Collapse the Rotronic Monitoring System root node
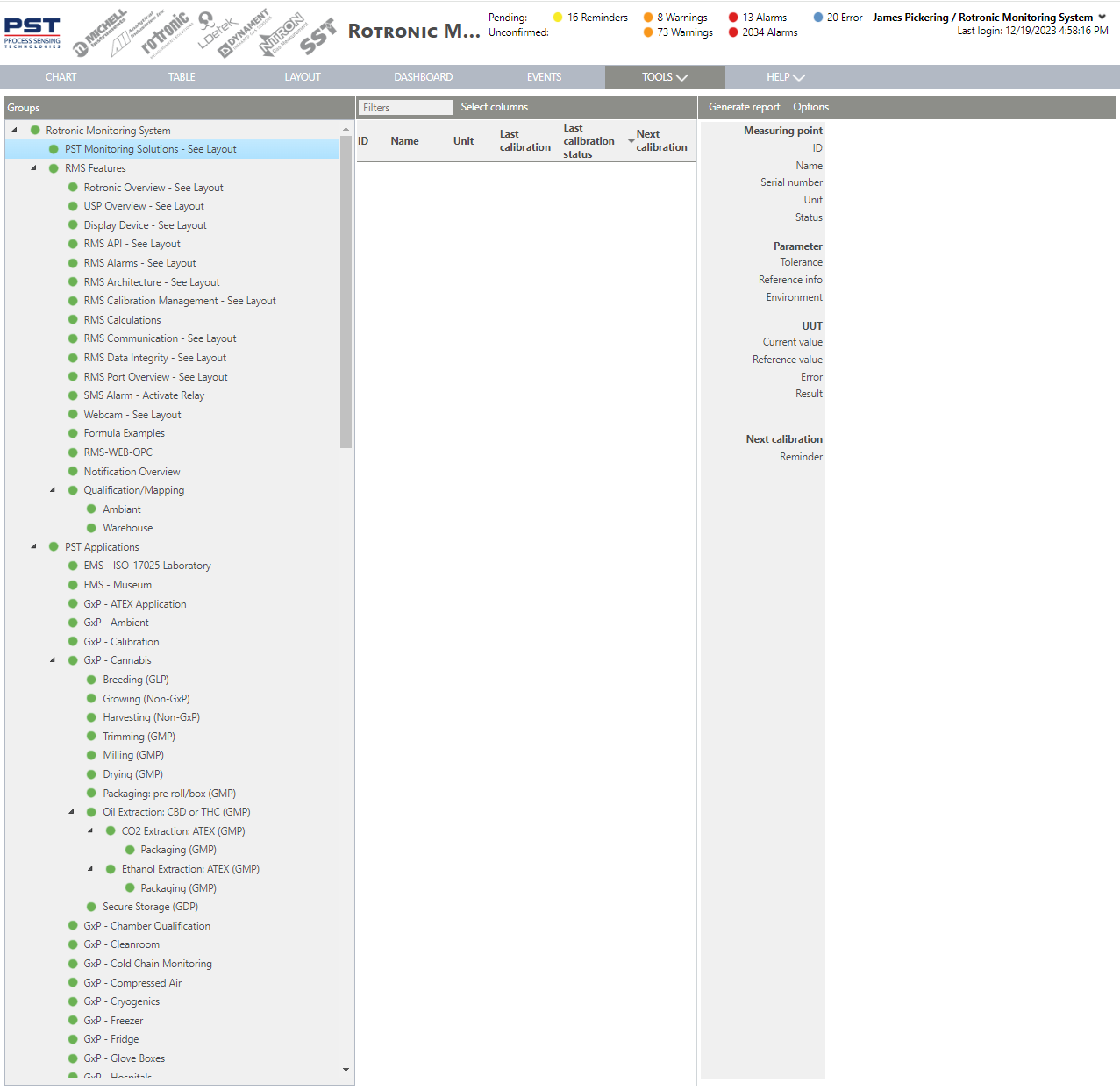This screenshot has width=1120, height=1090. click(15, 131)
